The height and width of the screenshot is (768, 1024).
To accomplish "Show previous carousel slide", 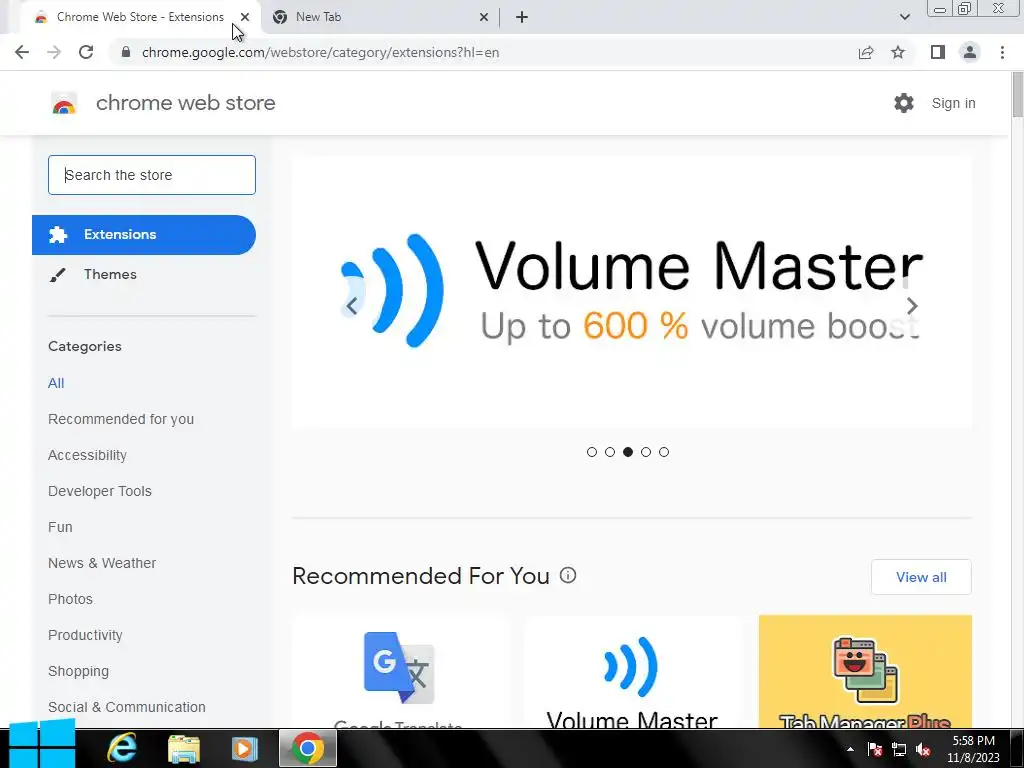I will 351,306.
